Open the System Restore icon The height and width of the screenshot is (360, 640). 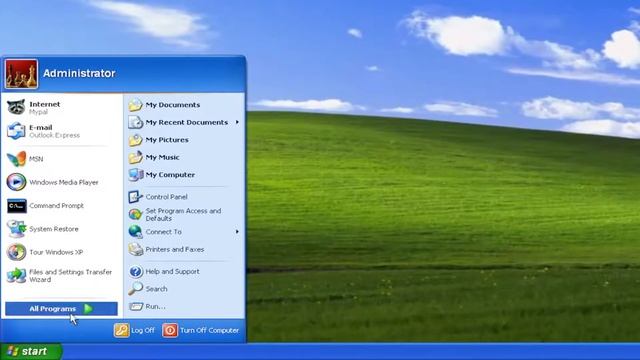tap(16, 229)
